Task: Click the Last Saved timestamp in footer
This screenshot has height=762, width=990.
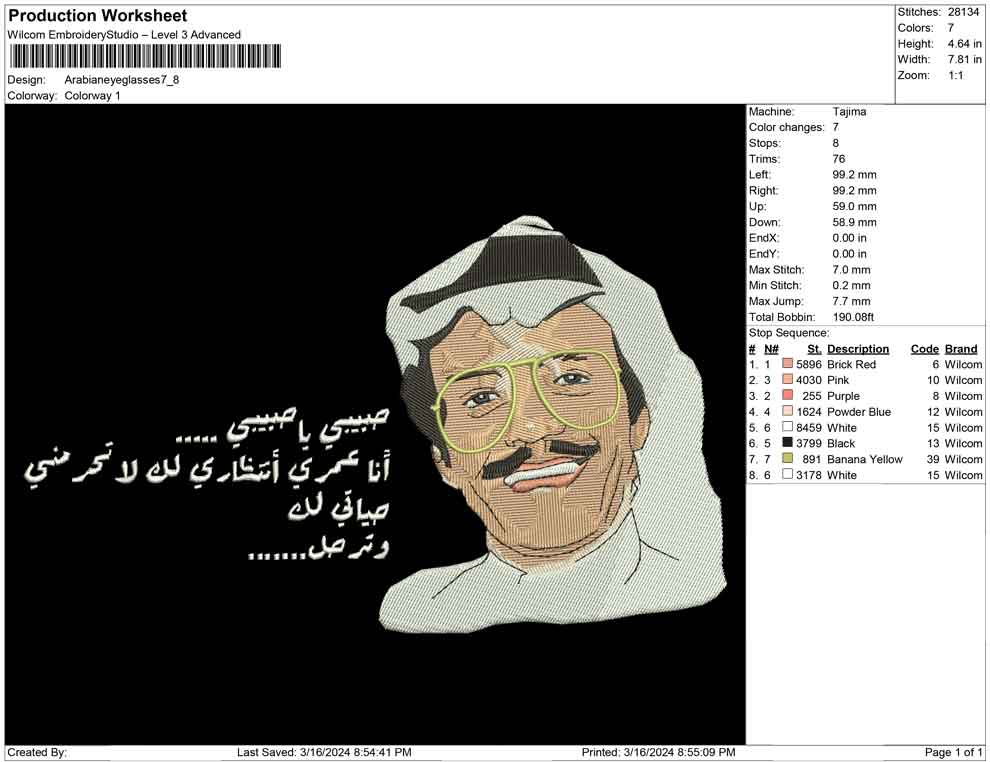Action: (x=325, y=752)
